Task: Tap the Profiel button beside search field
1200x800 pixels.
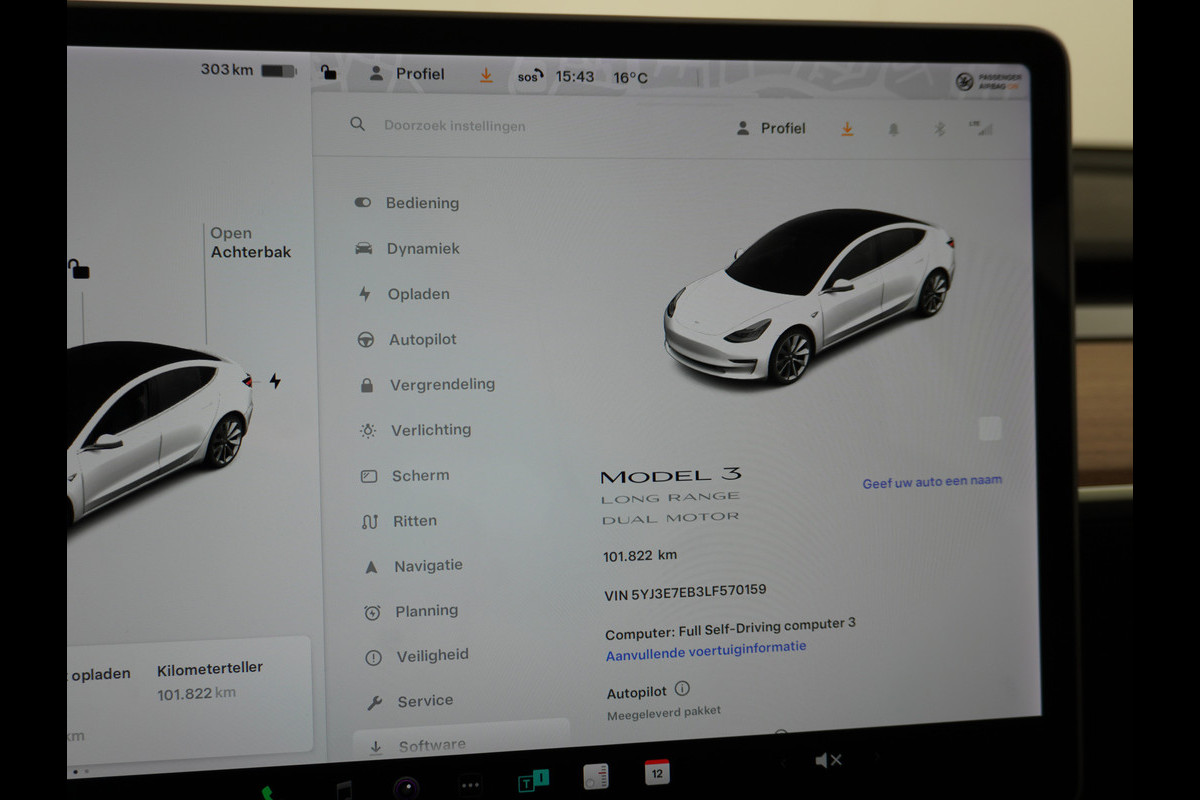Action: (771, 128)
